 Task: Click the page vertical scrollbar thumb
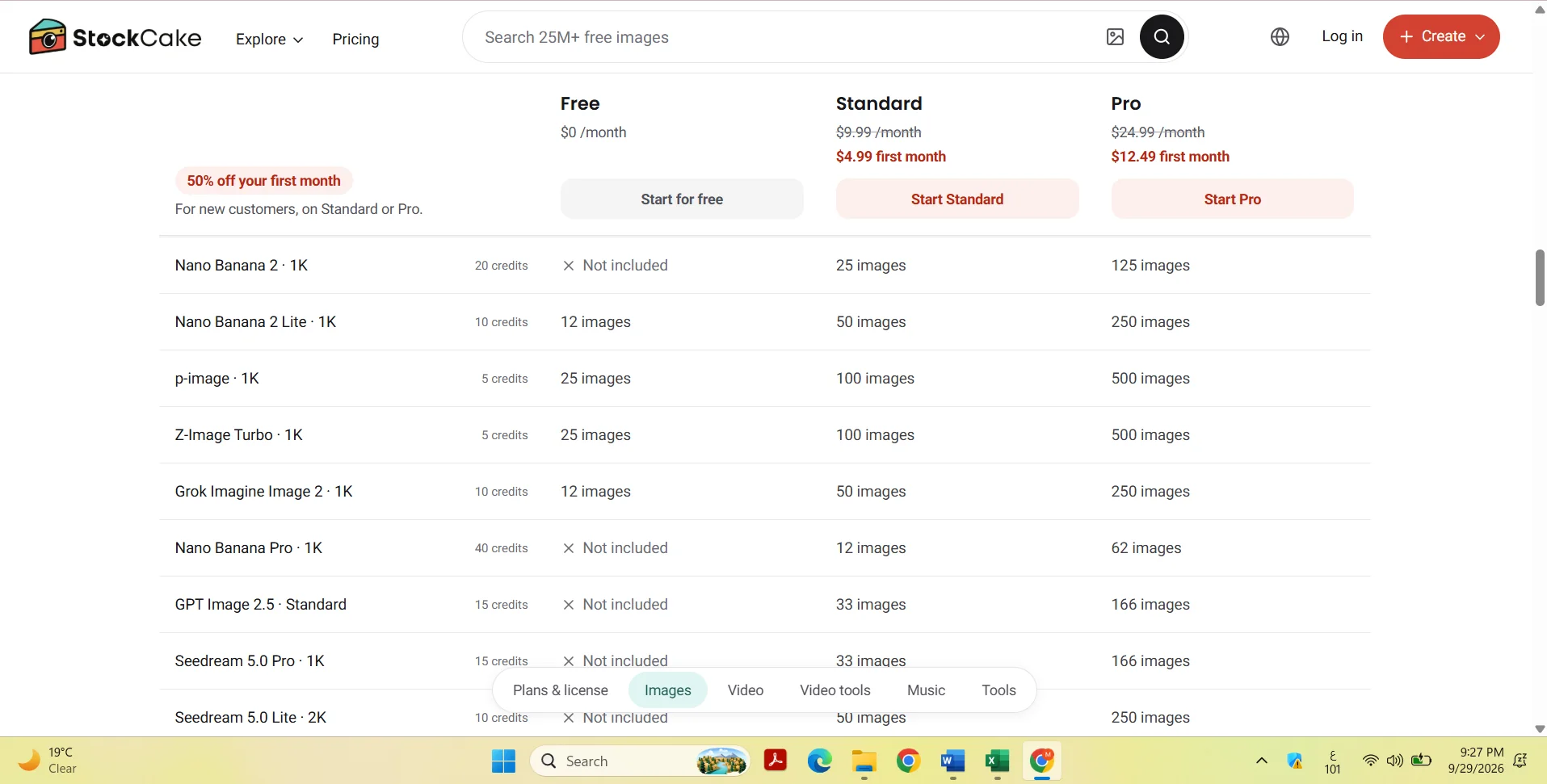coord(1540,278)
